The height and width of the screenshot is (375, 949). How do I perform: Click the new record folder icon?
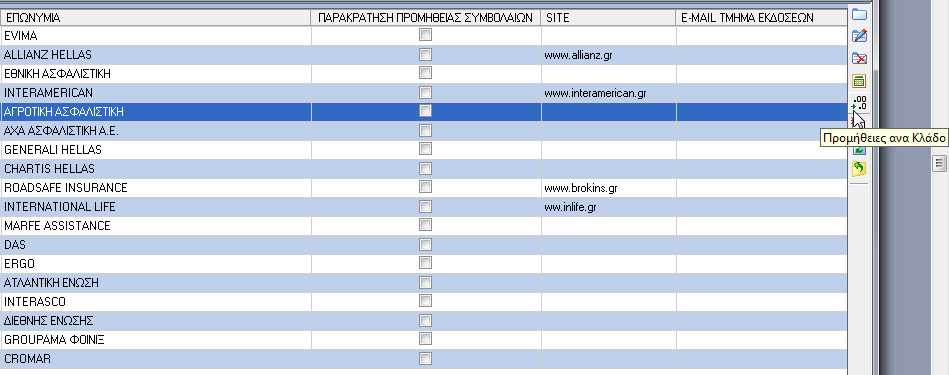click(x=859, y=15)
